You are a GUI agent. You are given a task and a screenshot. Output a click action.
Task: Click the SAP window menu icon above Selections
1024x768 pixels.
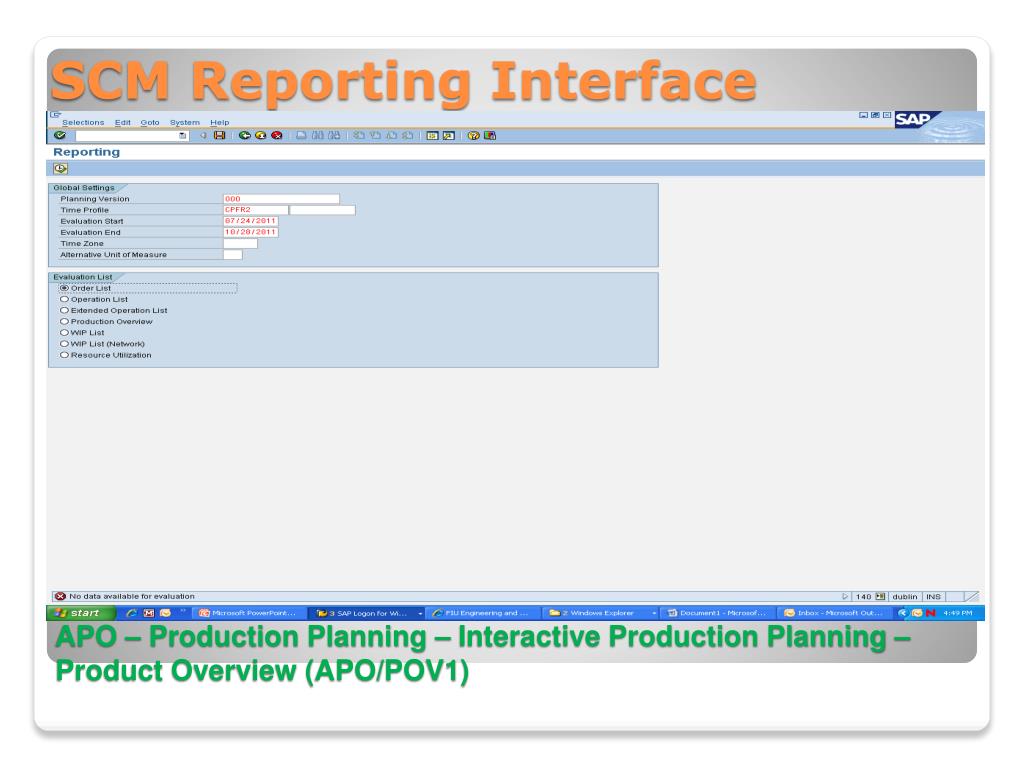(56, 115)
